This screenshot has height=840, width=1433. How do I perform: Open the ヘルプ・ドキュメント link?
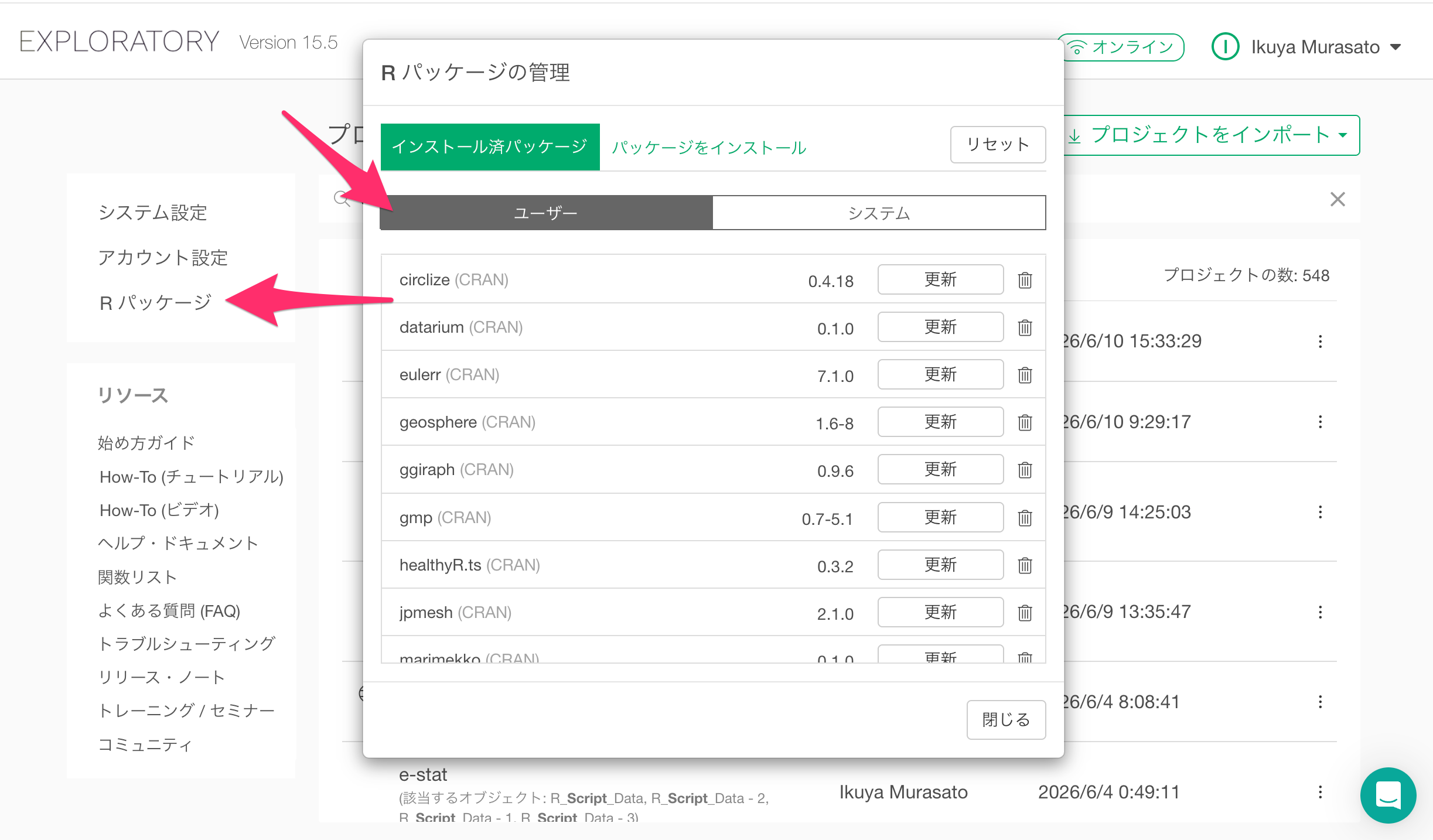click(x=178, y=544)
